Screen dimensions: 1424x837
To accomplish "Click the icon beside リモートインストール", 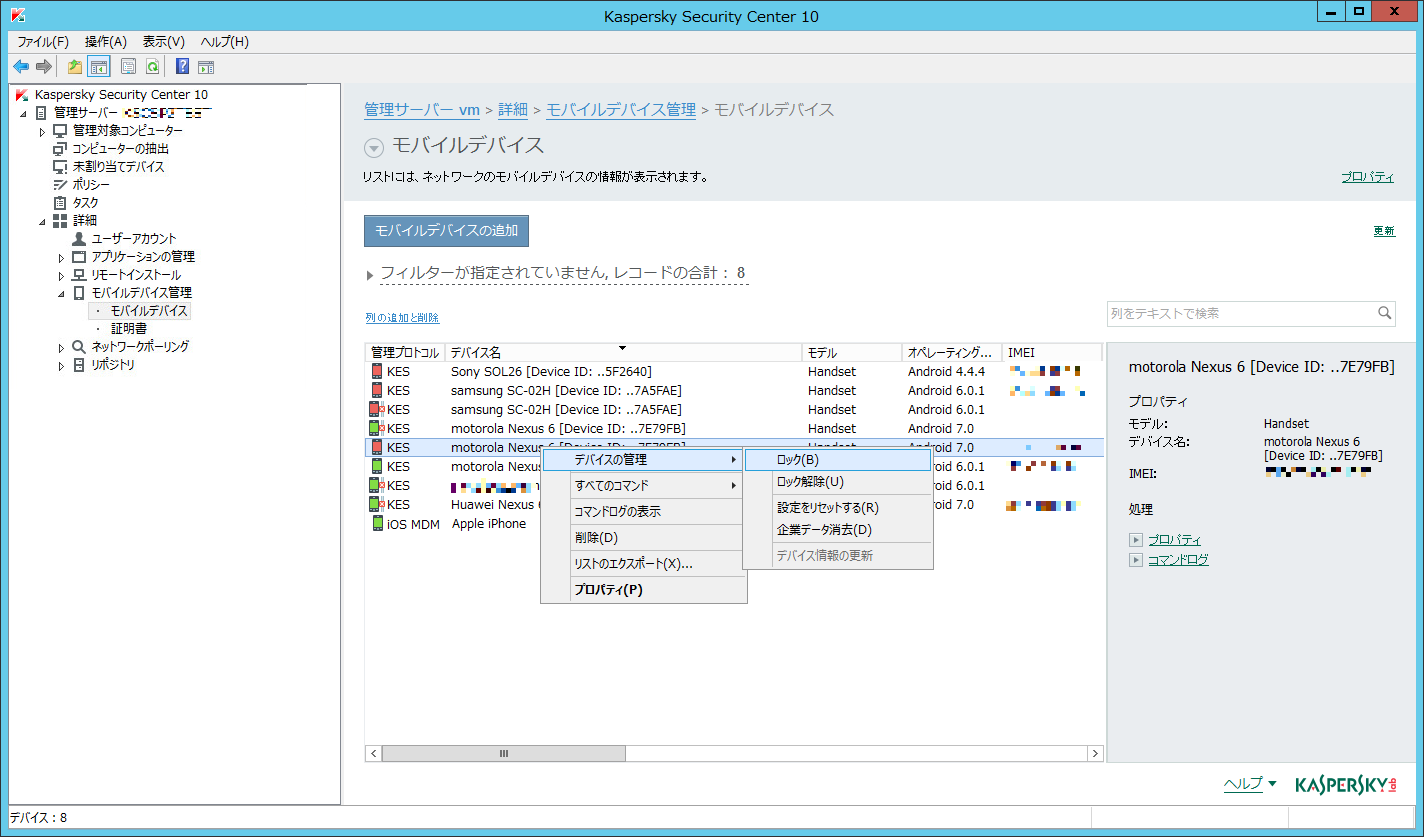I will point(79,275).
